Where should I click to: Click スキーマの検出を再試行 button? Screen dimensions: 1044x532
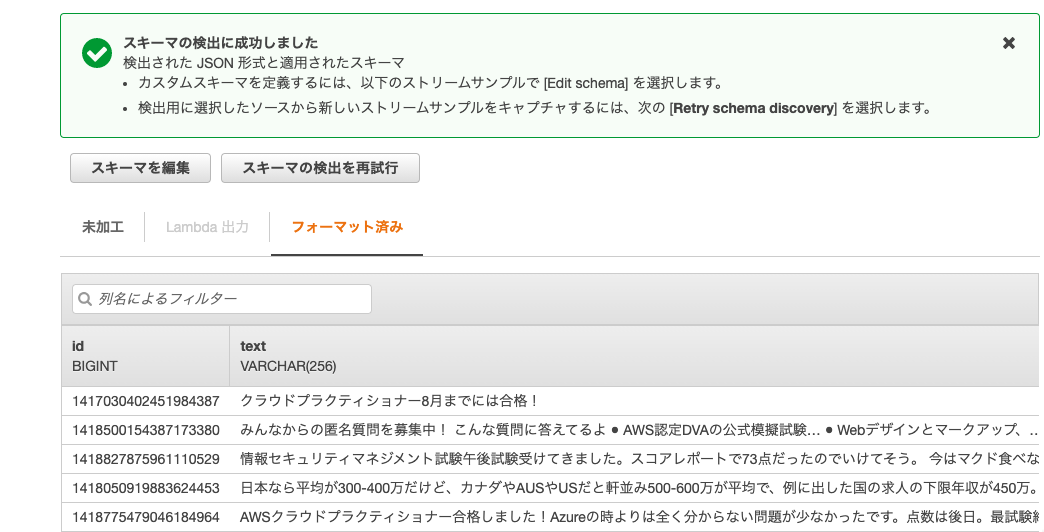[x=320, y=168]
